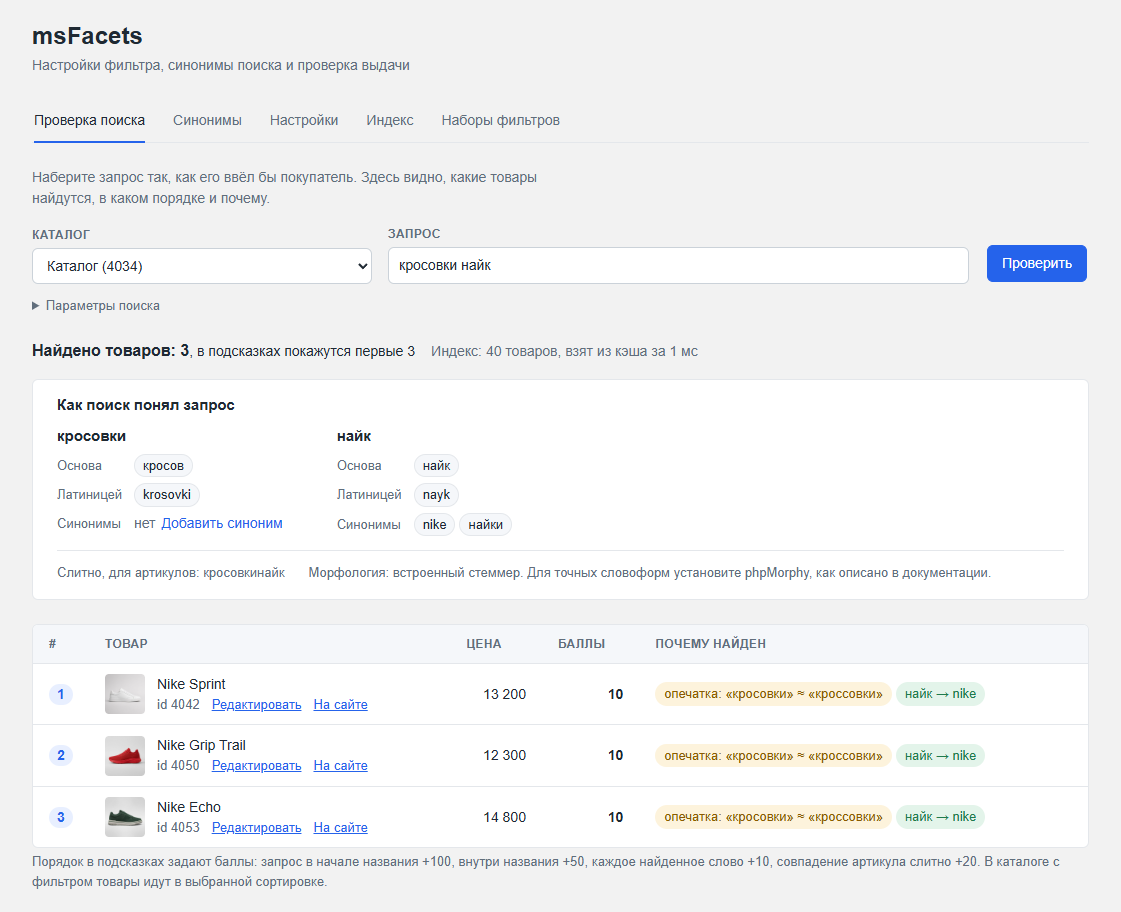Go to the Индекс tab
This screenshot has height=912, width=1121.
(390, 120)
